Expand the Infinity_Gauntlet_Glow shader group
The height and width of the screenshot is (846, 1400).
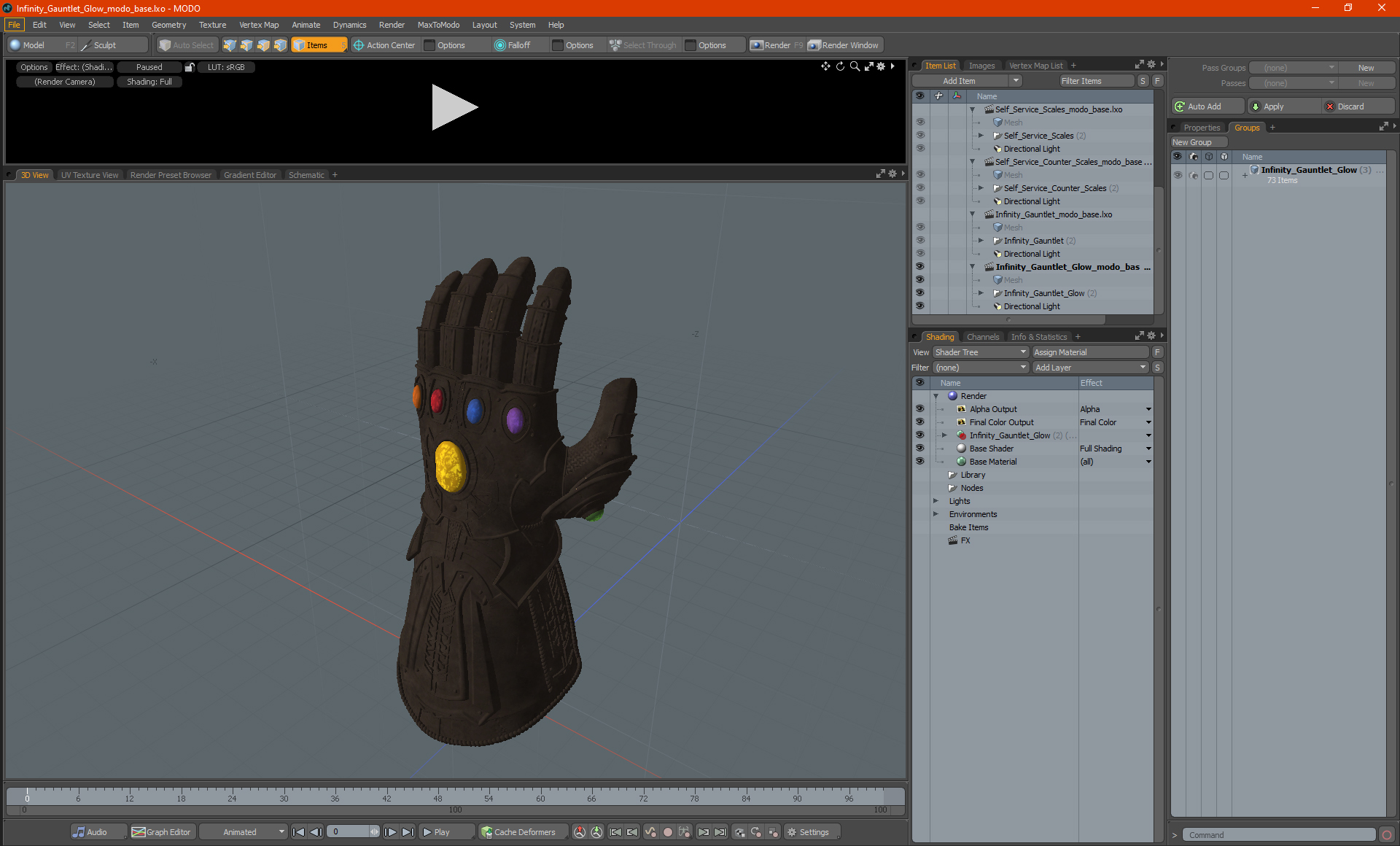pos(945,435)
